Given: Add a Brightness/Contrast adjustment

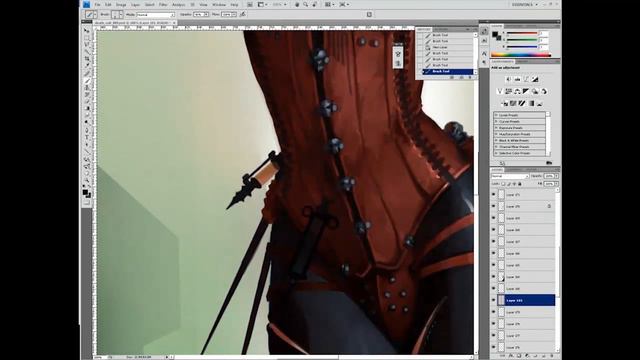Looking at the screenshot, I should coord(508,79).
